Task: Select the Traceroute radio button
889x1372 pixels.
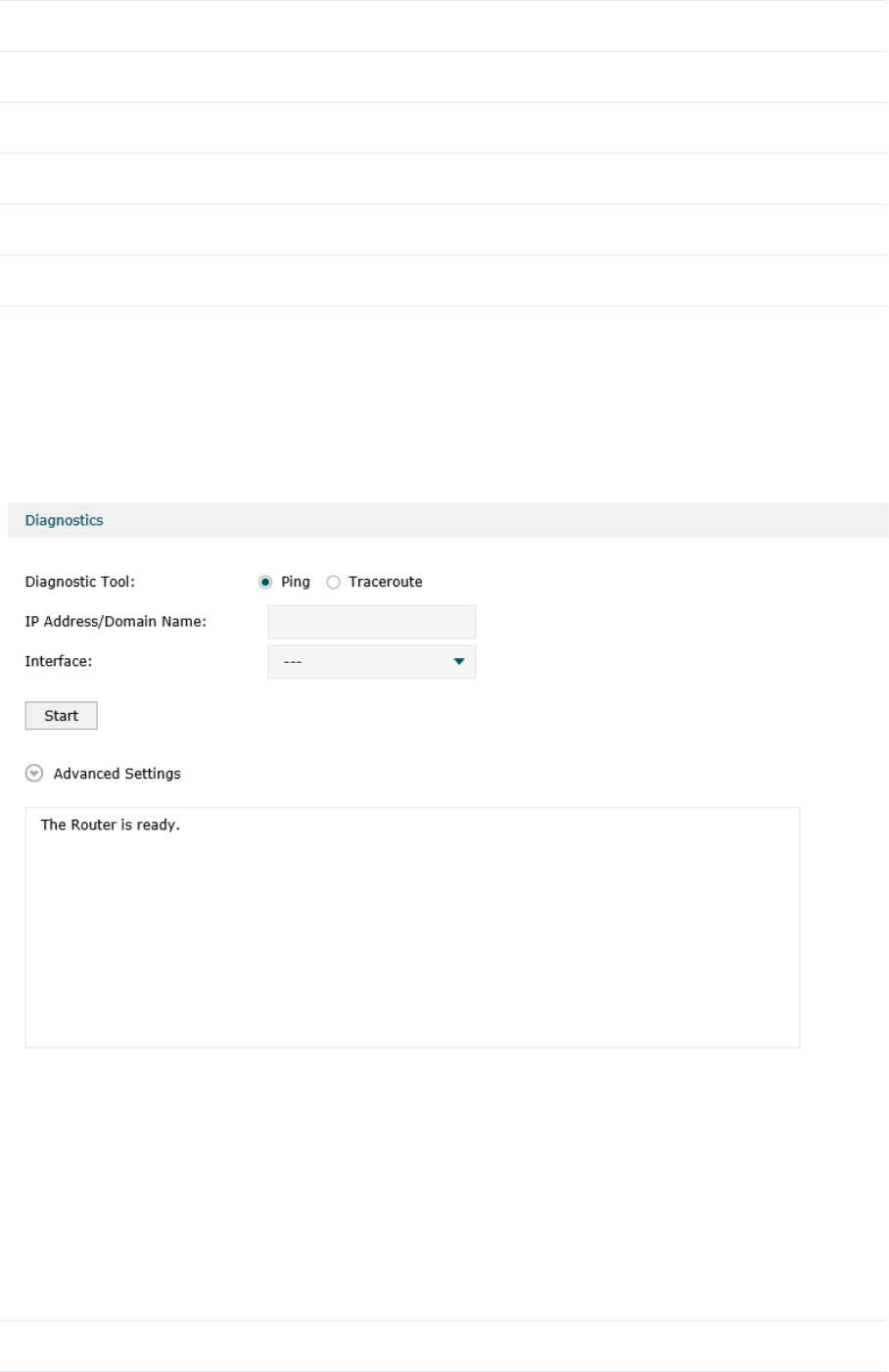Action: [333, 582]
